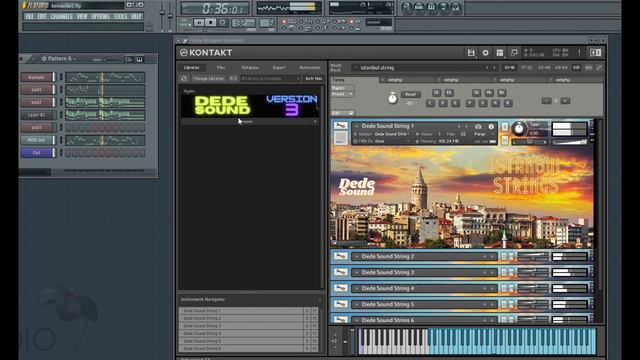Toggle Solo on Dede Sound String 2

[504, 256]
